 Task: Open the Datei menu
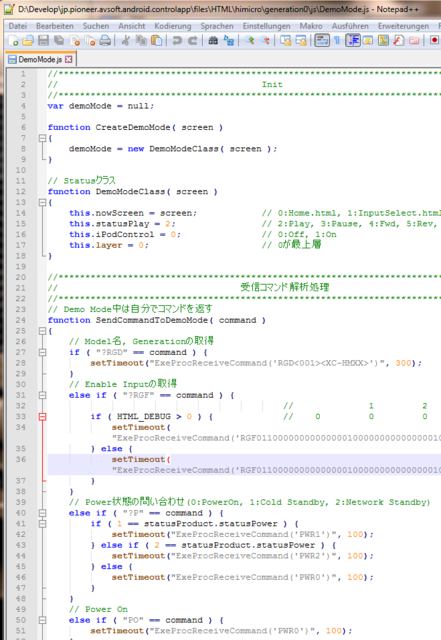(x=18, y=26)
